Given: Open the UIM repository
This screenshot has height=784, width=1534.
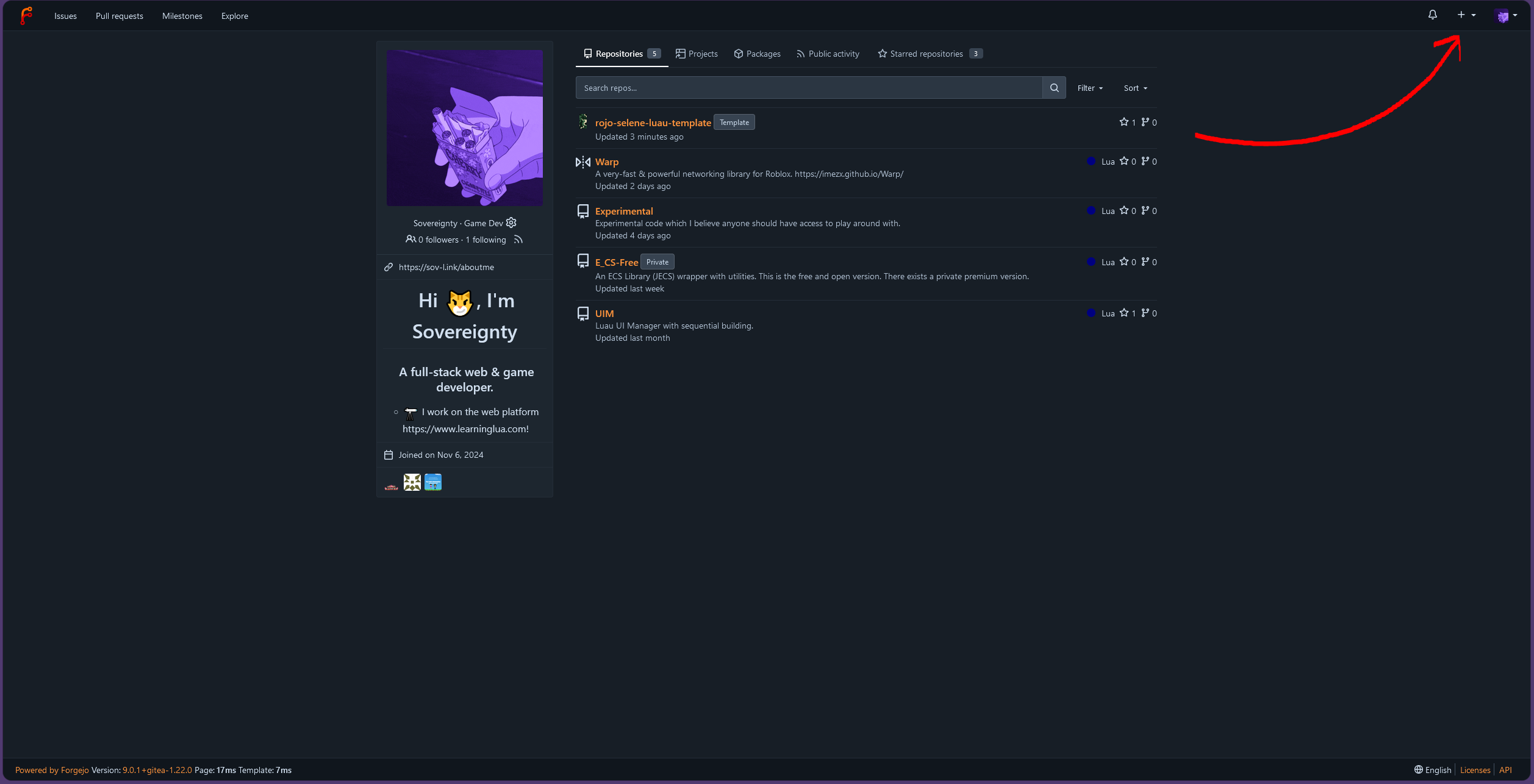Looking at the screenshot, I should tap(604, 313).
